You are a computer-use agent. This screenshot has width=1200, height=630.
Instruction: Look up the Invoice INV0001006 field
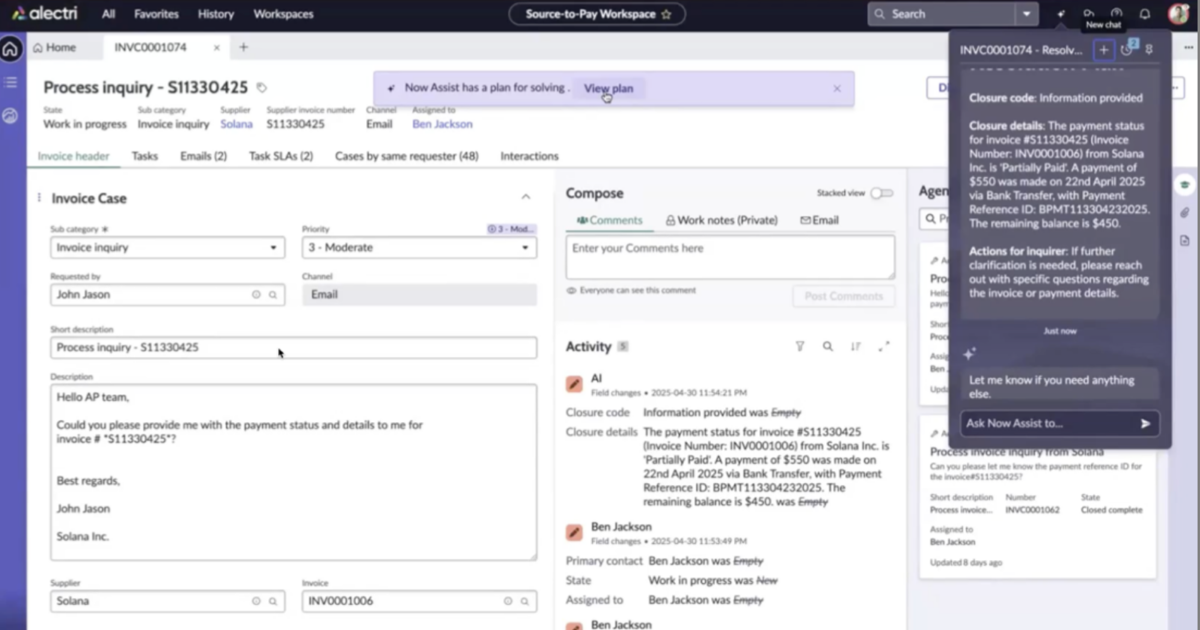[525, 601]
